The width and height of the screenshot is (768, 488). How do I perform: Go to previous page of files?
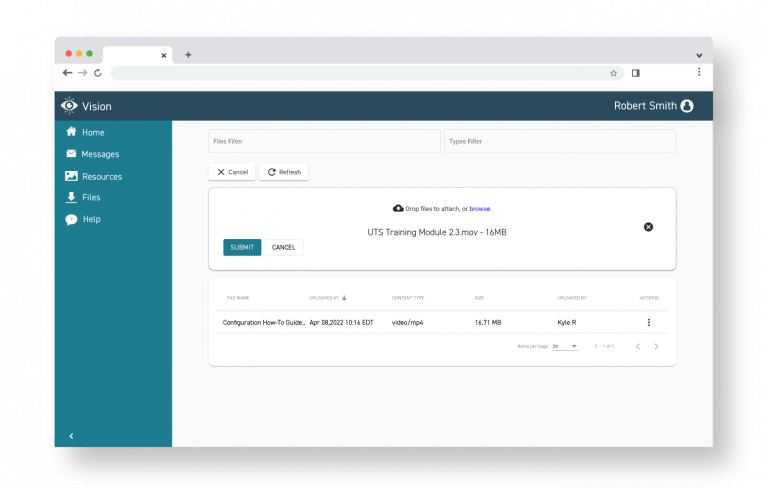tap(638, 346)
